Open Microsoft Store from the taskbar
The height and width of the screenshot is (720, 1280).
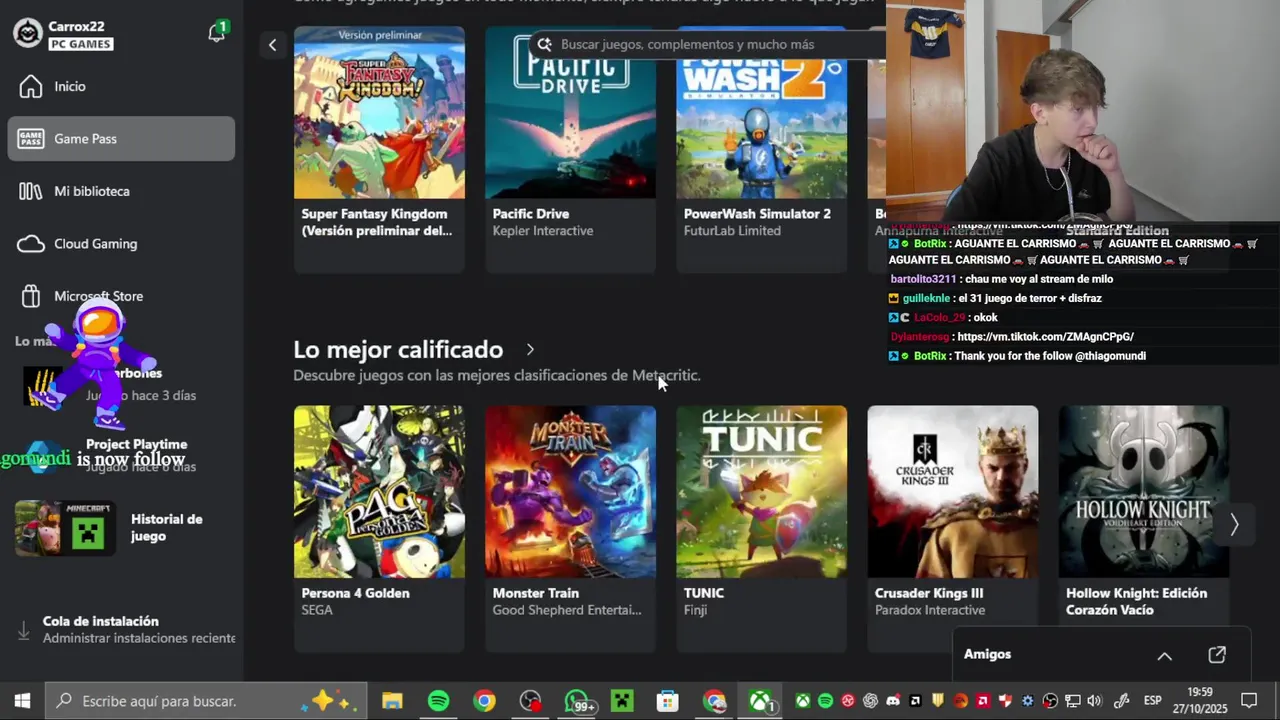[667, 701]
